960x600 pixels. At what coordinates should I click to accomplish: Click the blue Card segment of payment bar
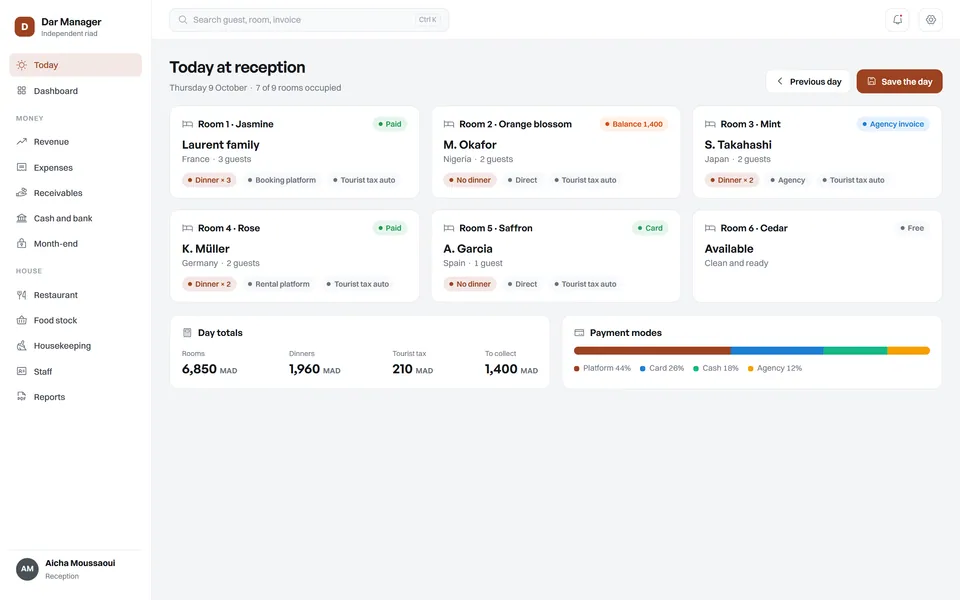[x=777, y=351]
